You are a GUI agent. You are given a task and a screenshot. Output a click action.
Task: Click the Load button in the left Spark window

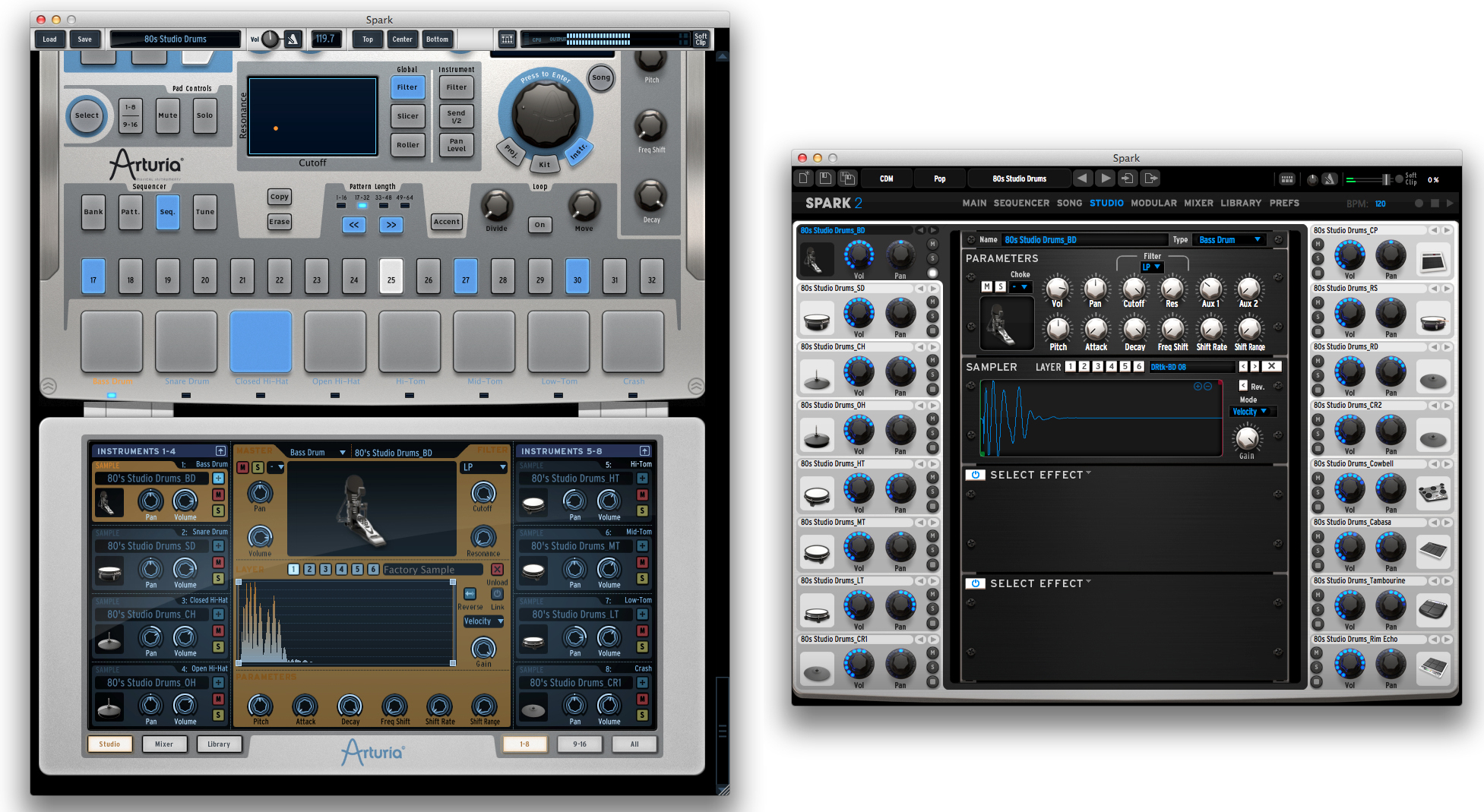(49, 39)
